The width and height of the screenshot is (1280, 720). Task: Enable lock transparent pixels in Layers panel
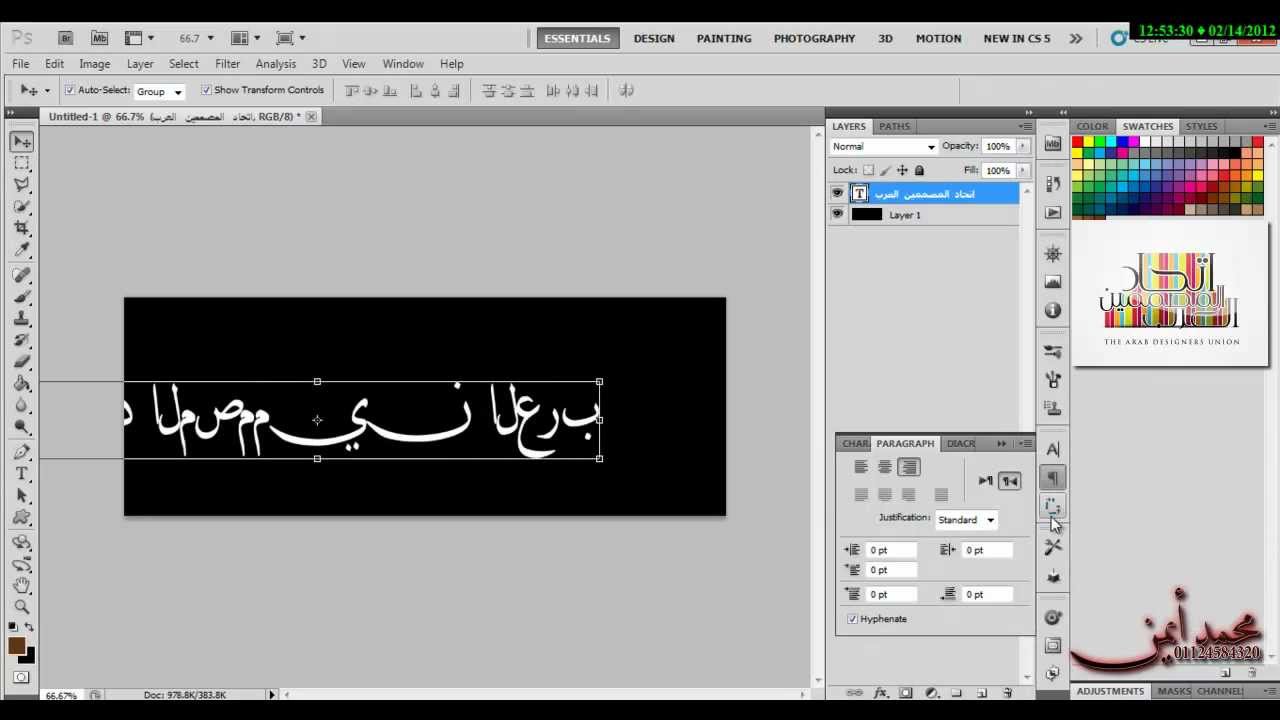[x=868, y=170]
